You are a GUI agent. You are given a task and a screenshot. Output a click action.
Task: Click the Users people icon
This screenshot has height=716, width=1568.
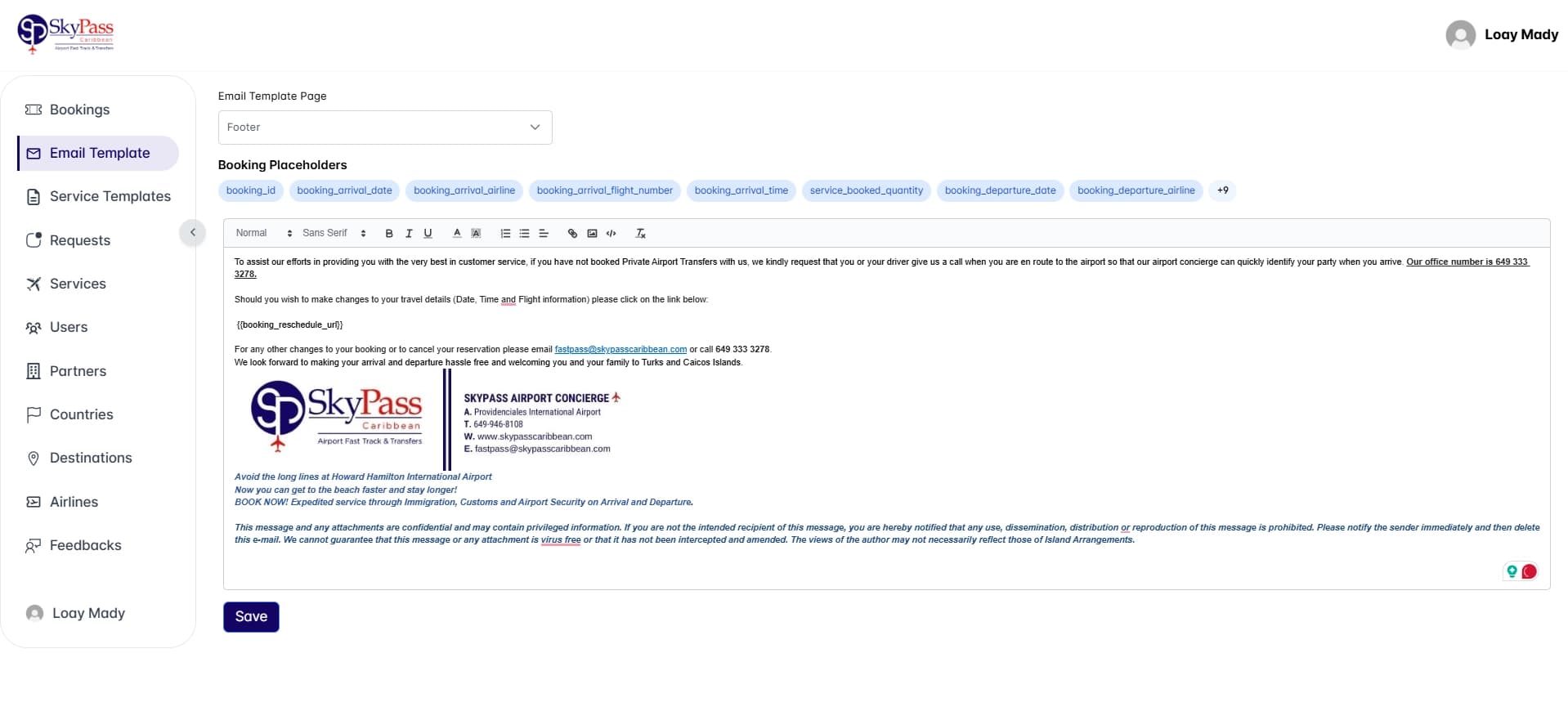coord(34,328)
